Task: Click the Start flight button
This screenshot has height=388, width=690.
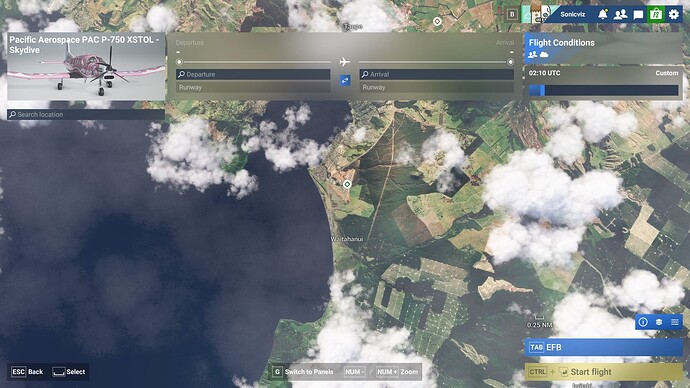Action: tap(603, 372)
